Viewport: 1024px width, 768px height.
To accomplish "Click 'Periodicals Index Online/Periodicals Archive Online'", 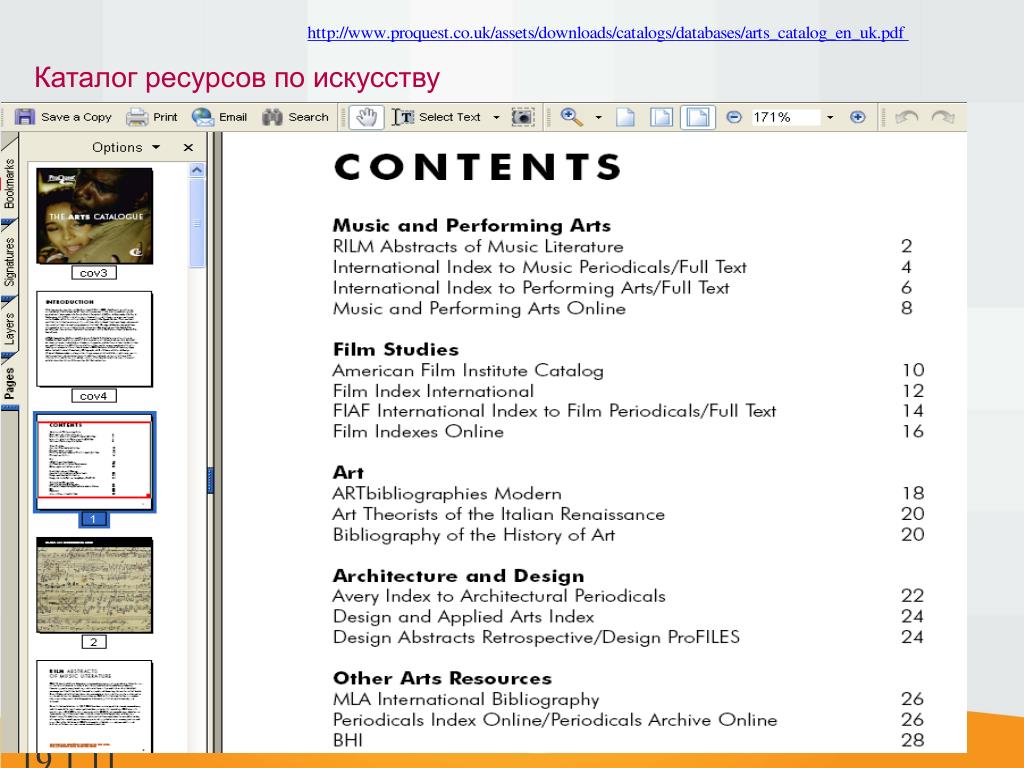I will click(555, 720).
